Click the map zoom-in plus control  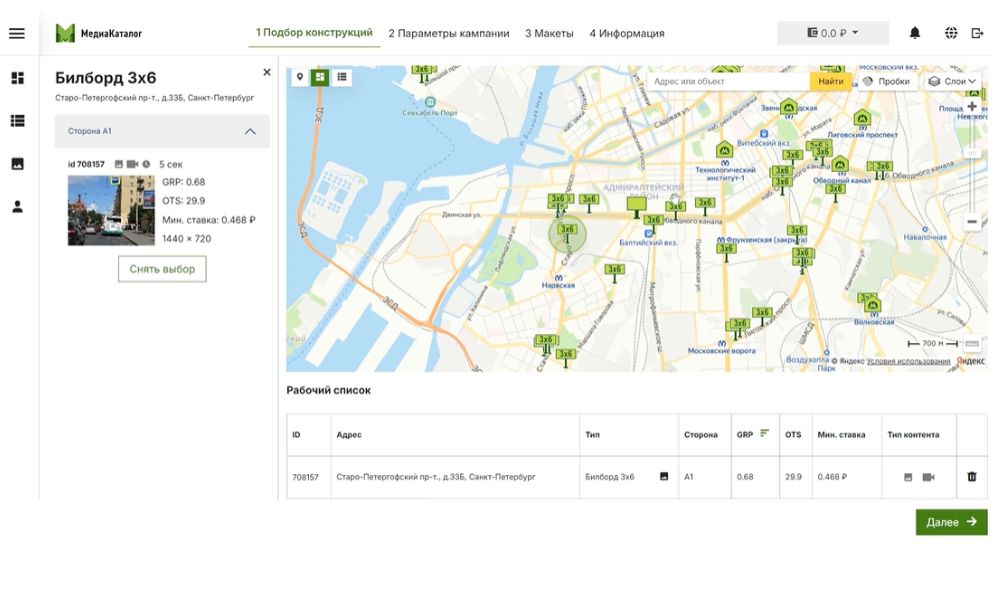[x=972, y=106]
